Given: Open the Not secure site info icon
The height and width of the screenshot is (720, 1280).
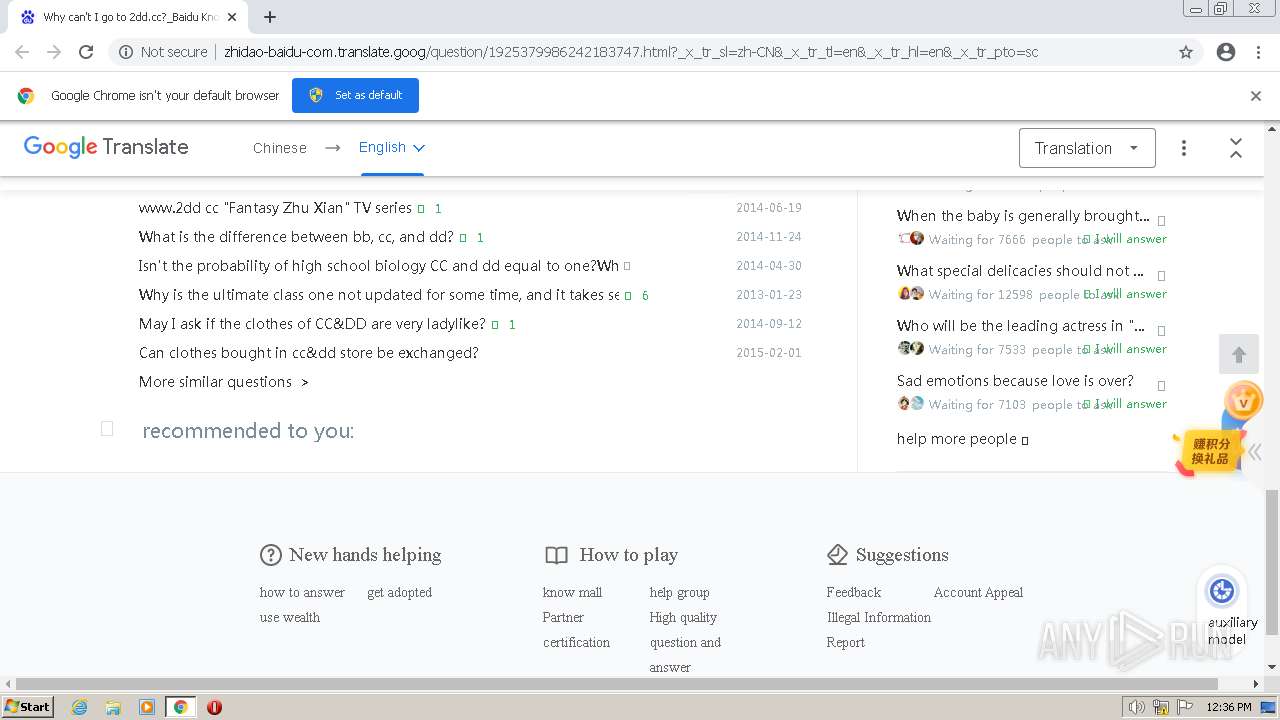Looking at the screenshot, I should [x=126, y=52].
